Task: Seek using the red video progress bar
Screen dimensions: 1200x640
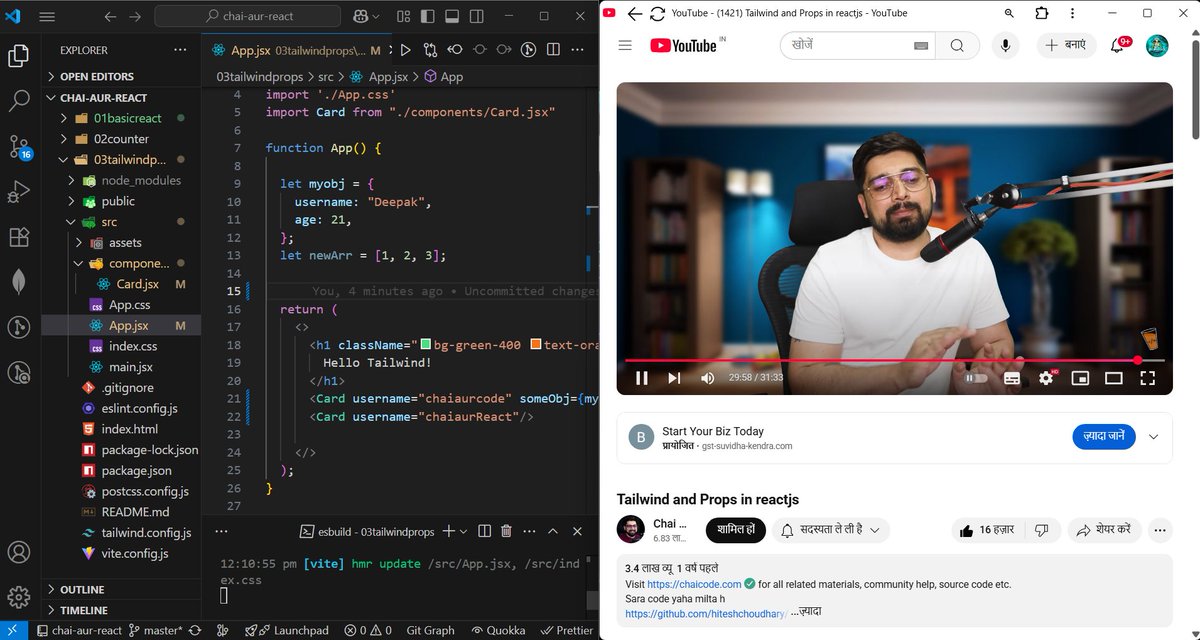Action: click(894, 360)
